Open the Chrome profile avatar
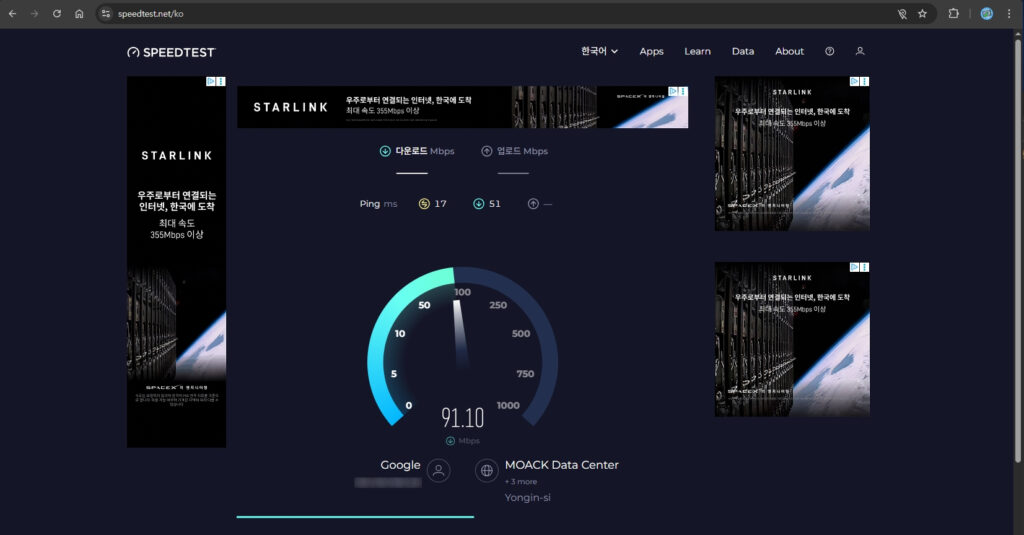 click(x=987, y=13)
